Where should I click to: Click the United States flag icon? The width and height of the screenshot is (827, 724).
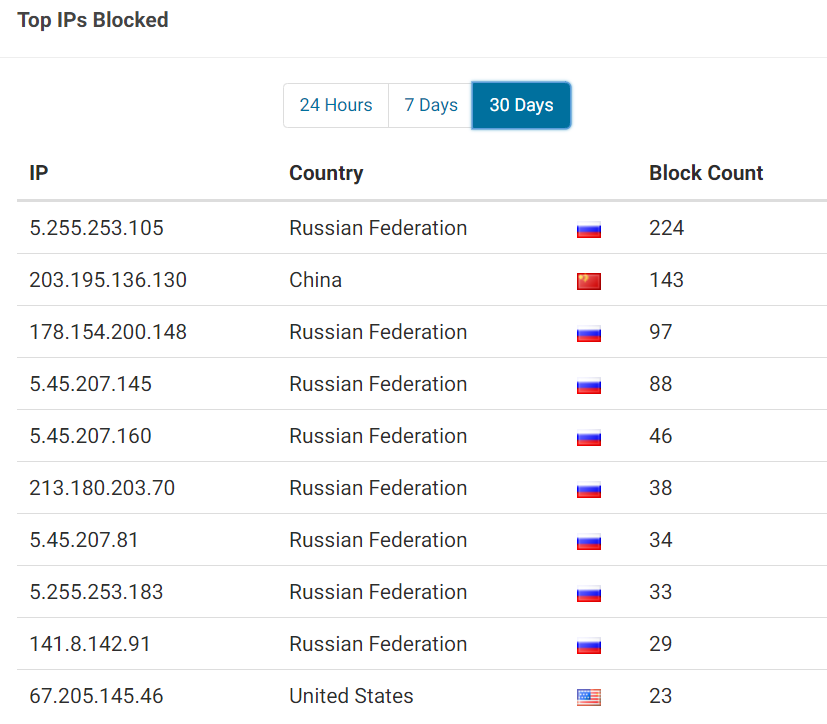(589, 697)
